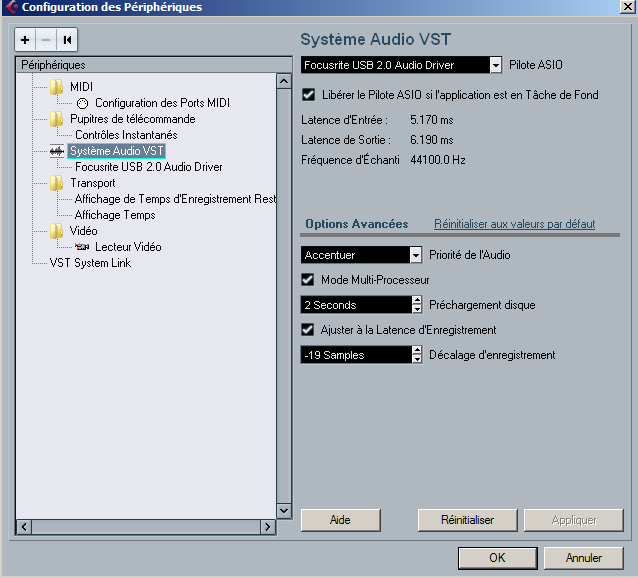The height and width of the screenshot is (578, 638).
Task: Click the OK button
Action: pos(497,557)
